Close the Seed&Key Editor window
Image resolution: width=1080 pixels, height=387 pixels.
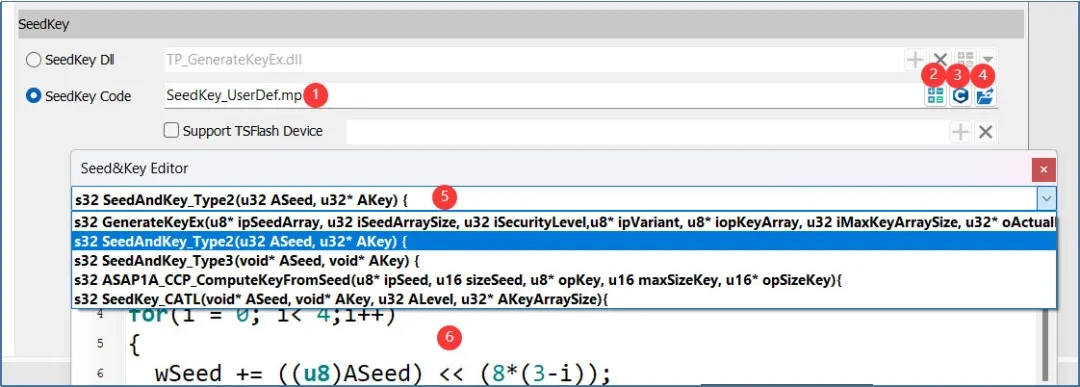[x=1043, y=169]
